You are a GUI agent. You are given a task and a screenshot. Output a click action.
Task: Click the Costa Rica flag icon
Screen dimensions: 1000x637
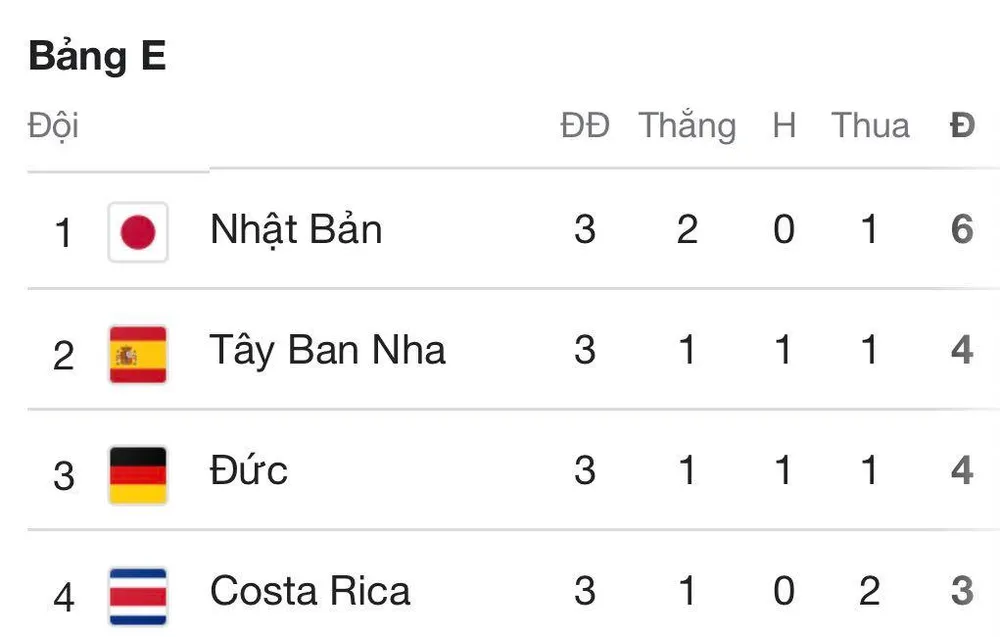tap(138, 593)
